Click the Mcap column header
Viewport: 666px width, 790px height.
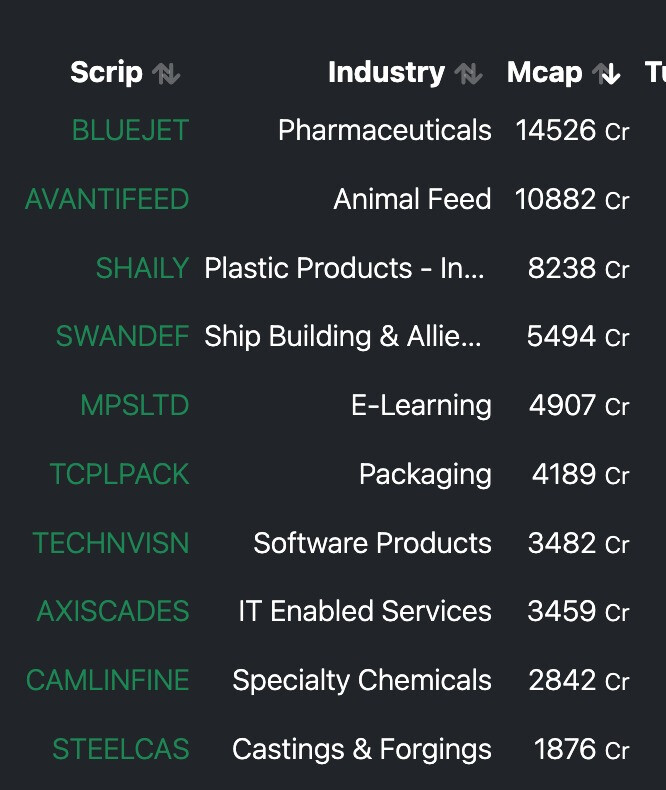(x=545, y=73)
